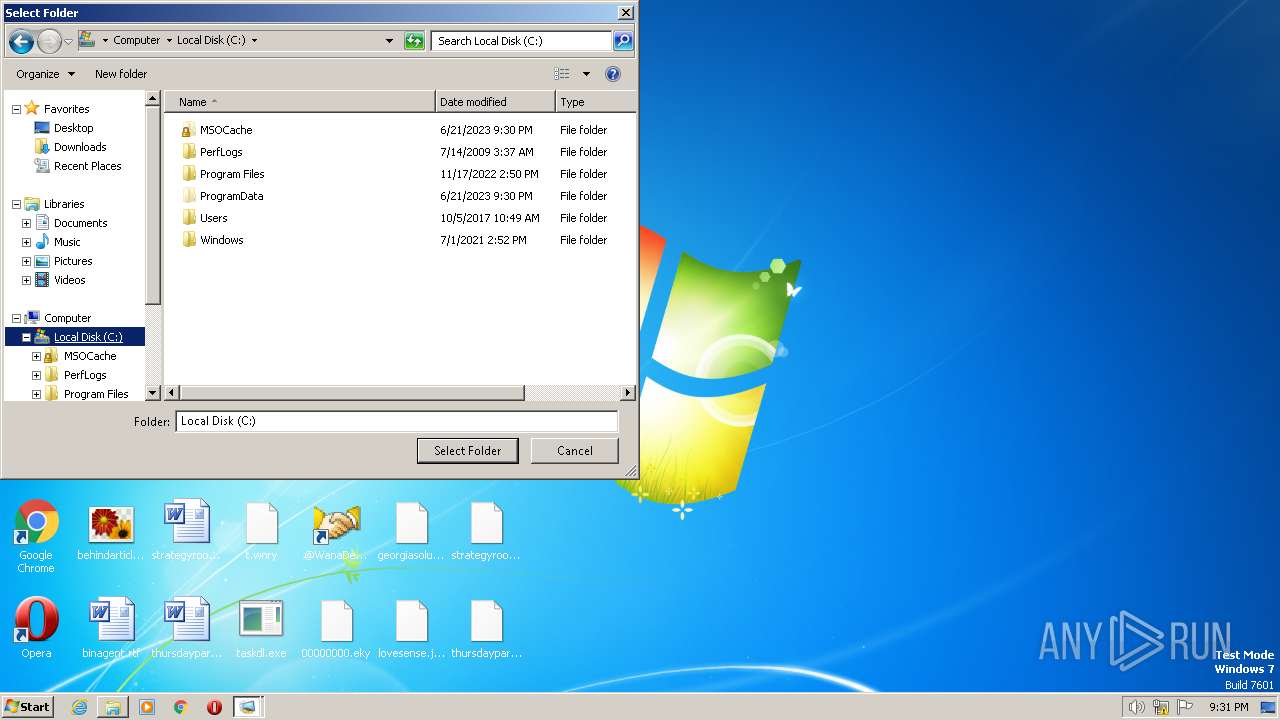Open the help icon

point(613,74)
